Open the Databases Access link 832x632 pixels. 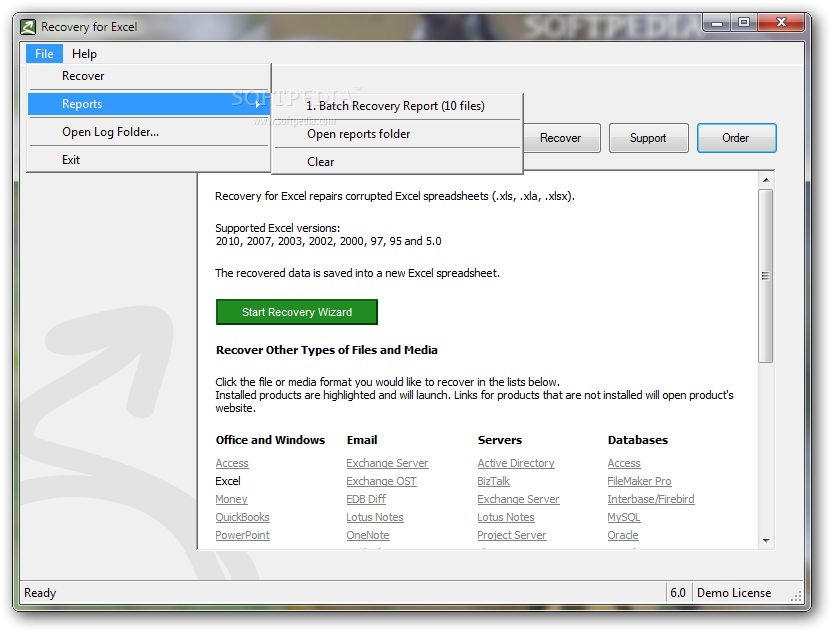624,463
